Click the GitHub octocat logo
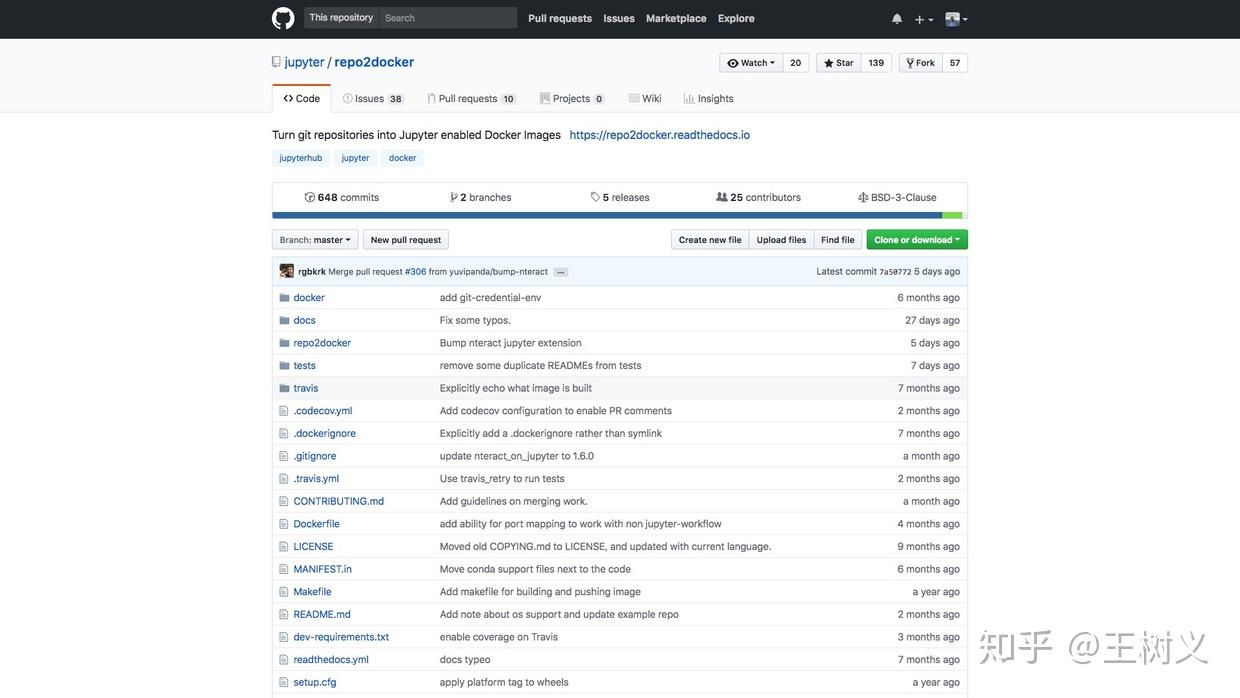 (x=283, y=18)
